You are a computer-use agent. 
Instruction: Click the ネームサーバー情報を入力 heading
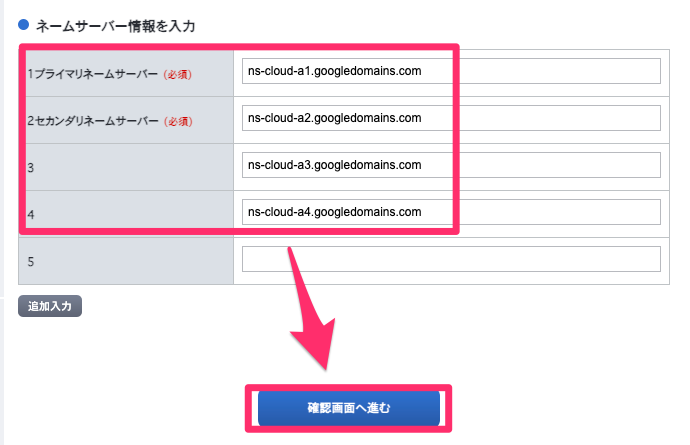pos(115,26)
